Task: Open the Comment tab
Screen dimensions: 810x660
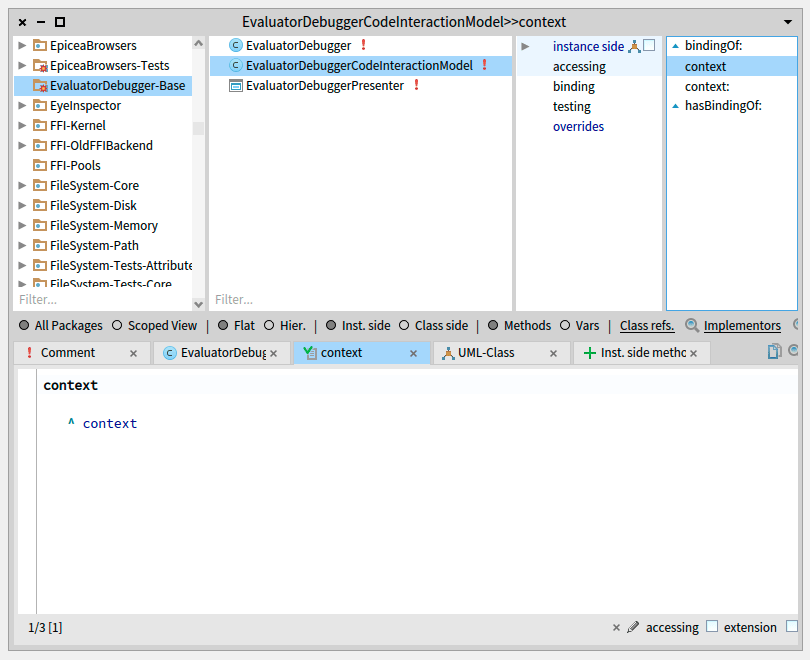Action: [68, 353]
